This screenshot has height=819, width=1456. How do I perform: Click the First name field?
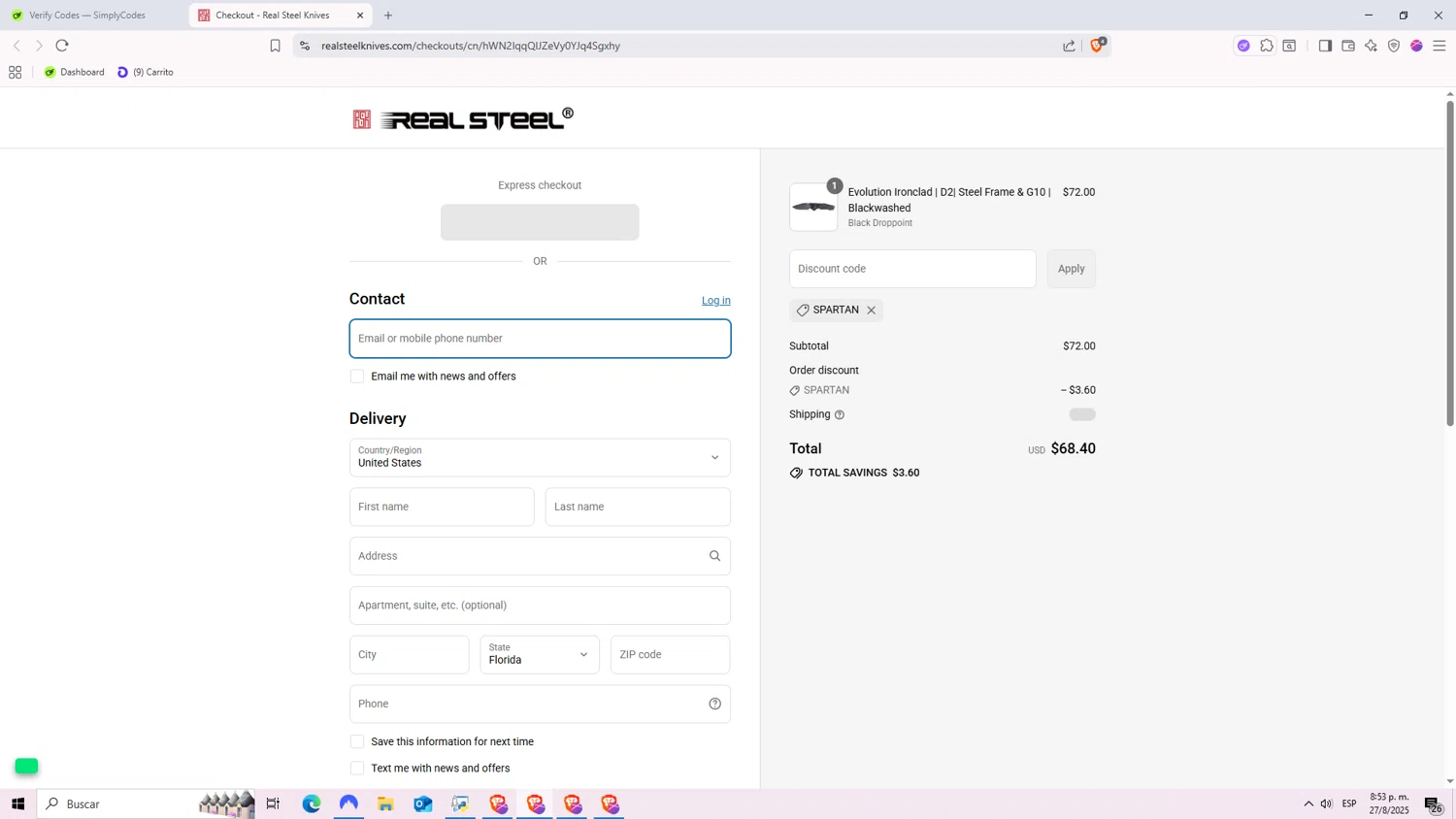click(x=442, y=507)
